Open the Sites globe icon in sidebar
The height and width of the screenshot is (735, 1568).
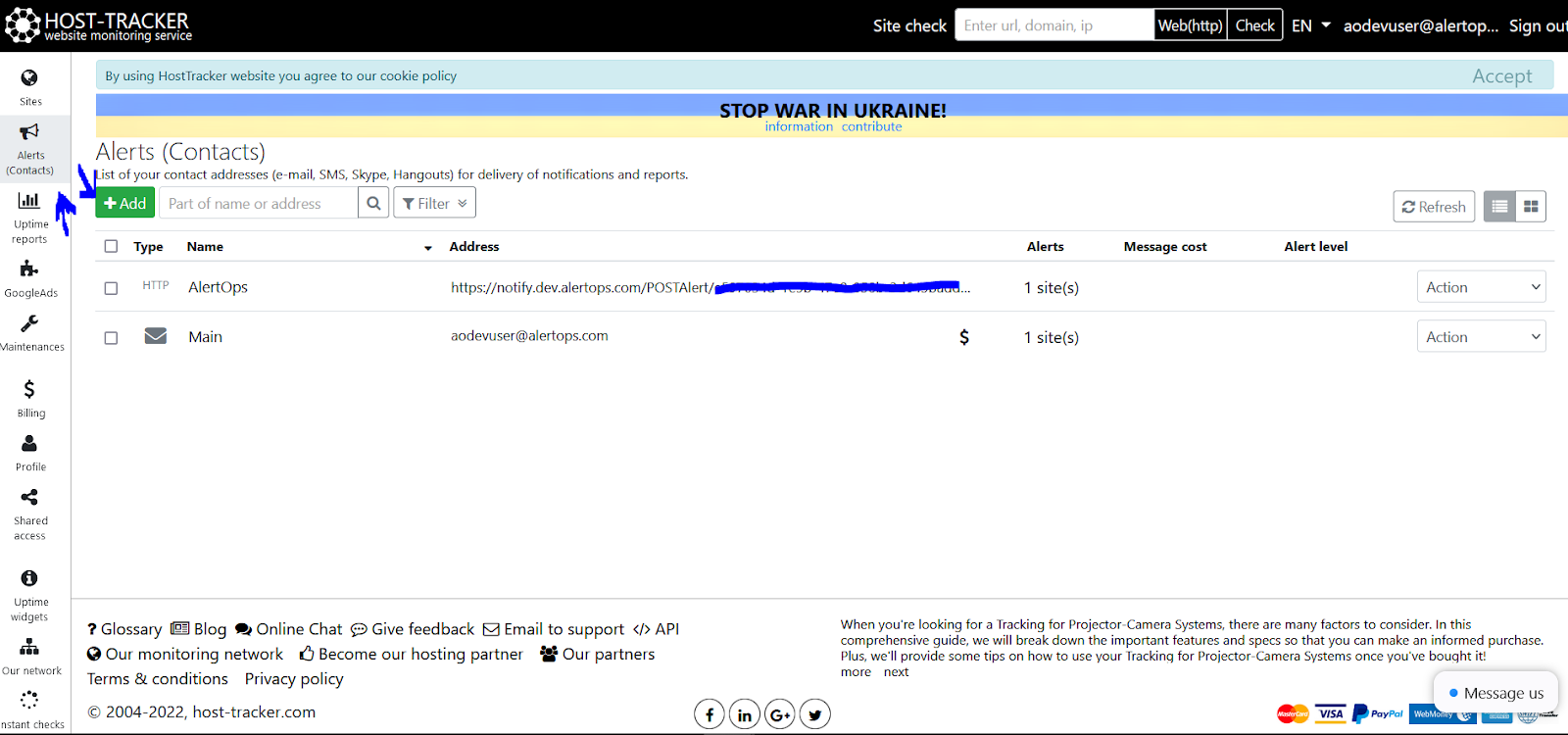(x=29, y=78)
